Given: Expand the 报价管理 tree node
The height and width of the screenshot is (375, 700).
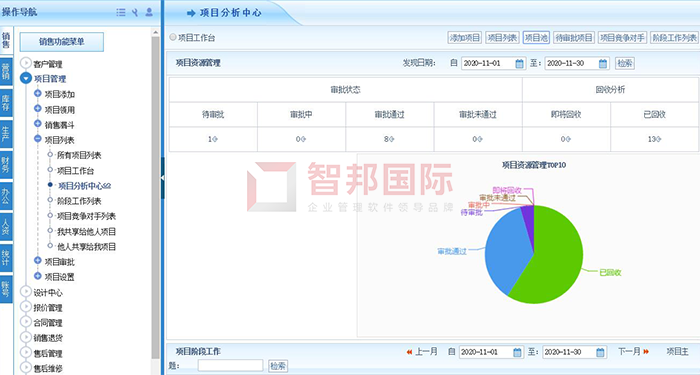Looking at the screenshot, I should [x=26, y=307].
